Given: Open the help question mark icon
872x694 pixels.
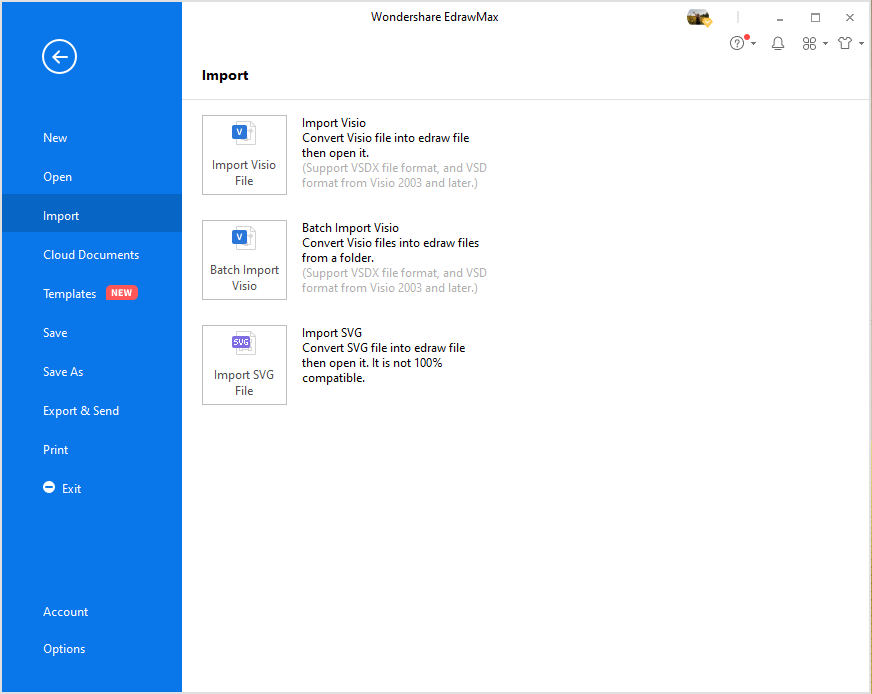Looking at the screenshot, I should [737, 43].
